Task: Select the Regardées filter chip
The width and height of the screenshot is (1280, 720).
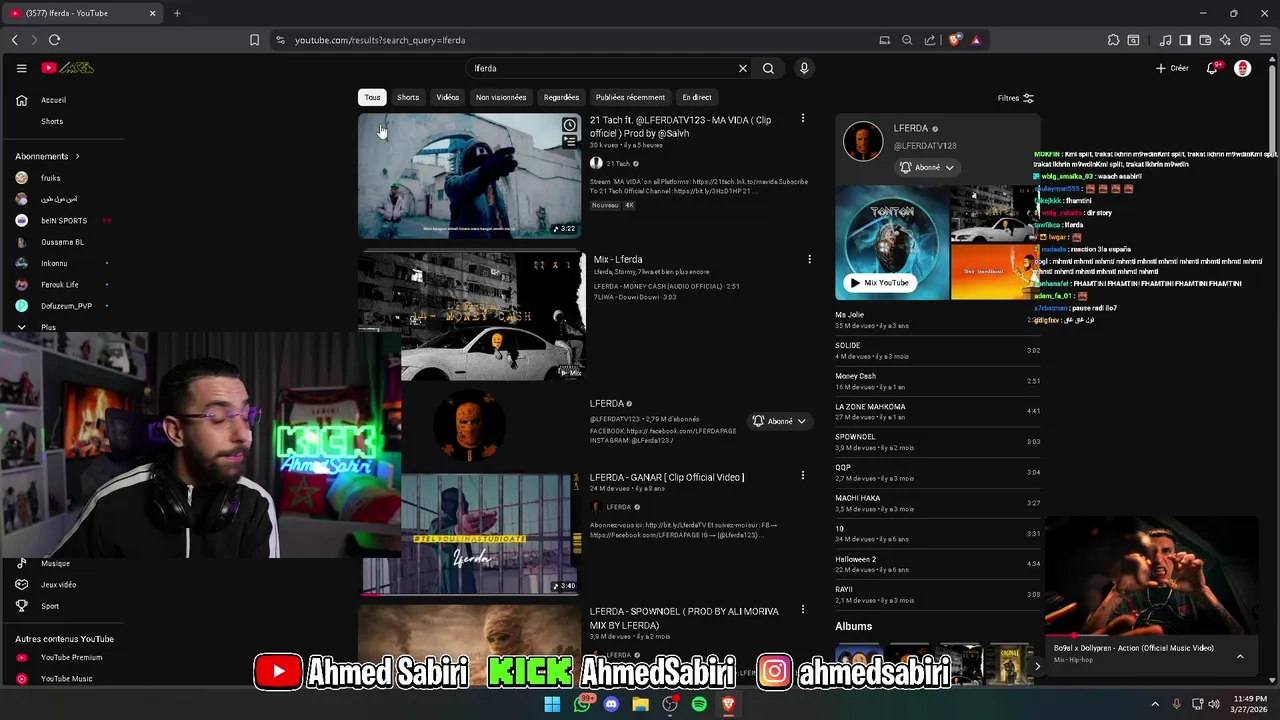Action: coord(561,97)
